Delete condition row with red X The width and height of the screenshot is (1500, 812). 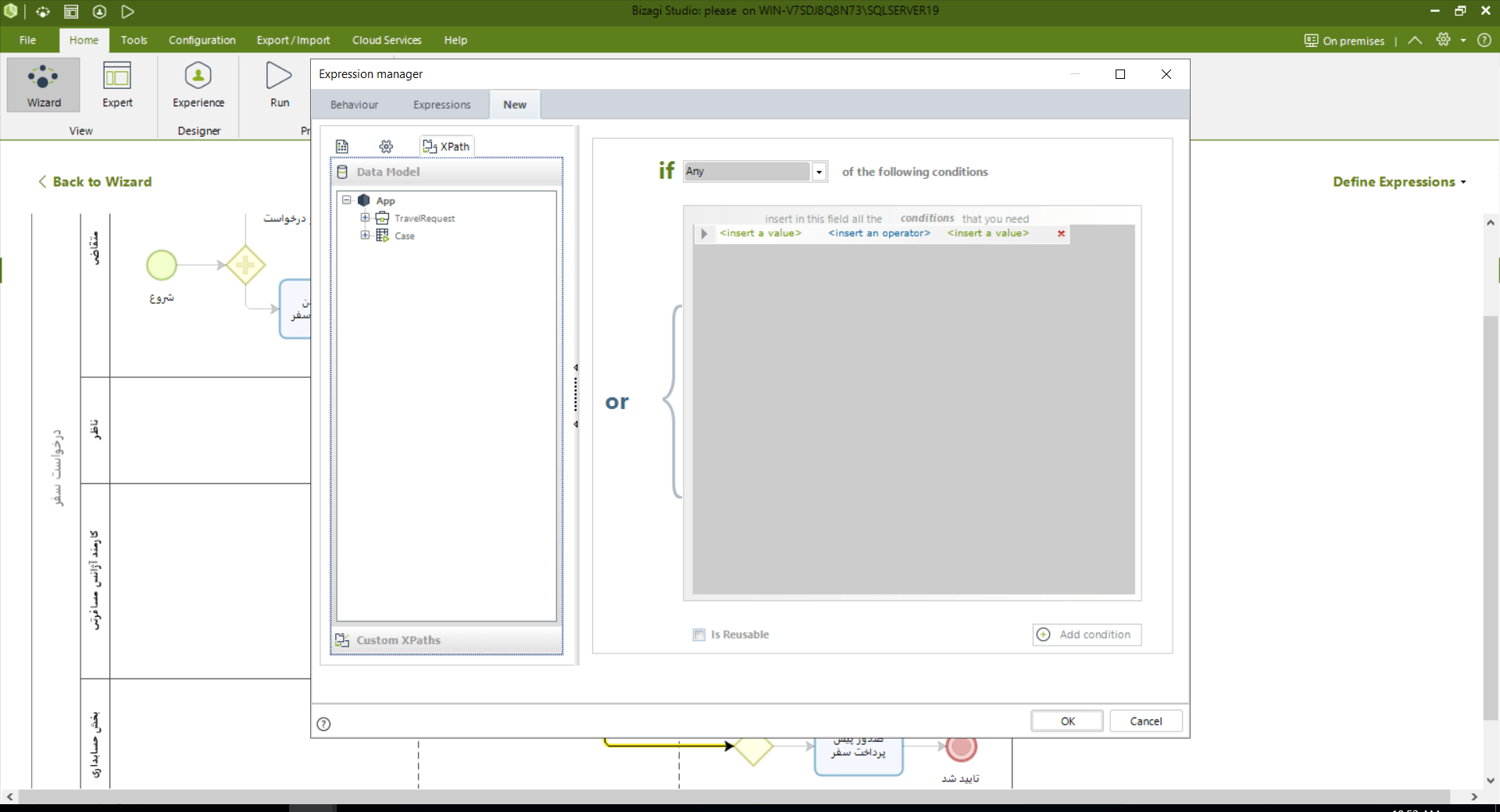click(1061, 233)
